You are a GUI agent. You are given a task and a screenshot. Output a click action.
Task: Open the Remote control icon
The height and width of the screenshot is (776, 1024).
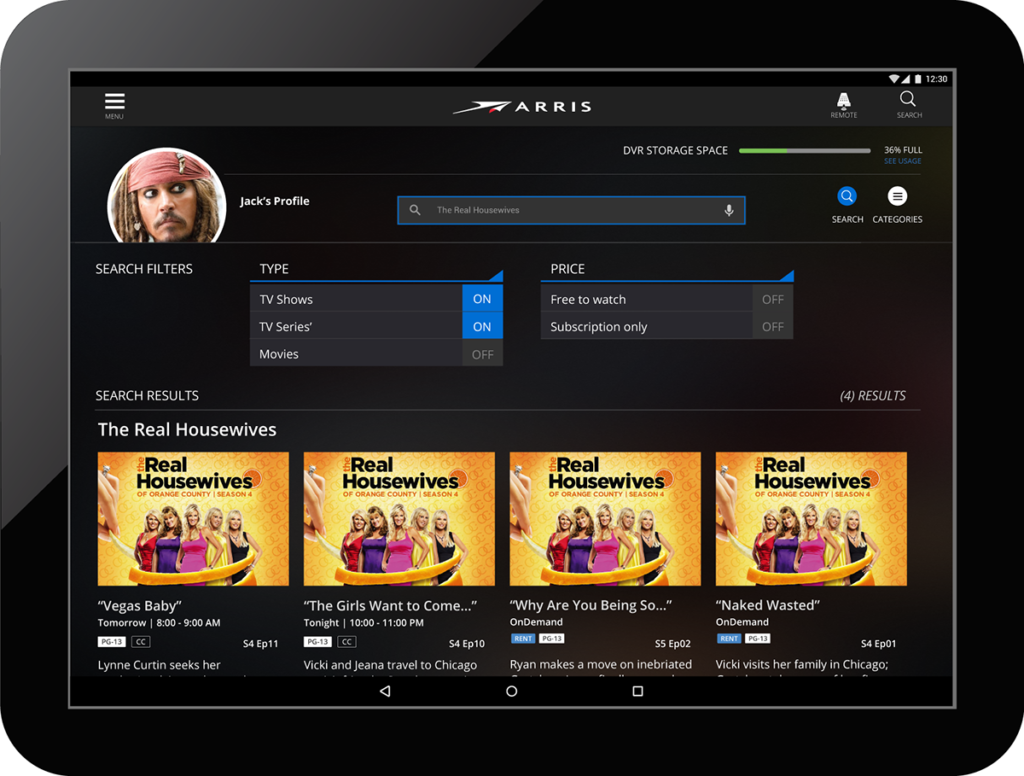point(844,101)
